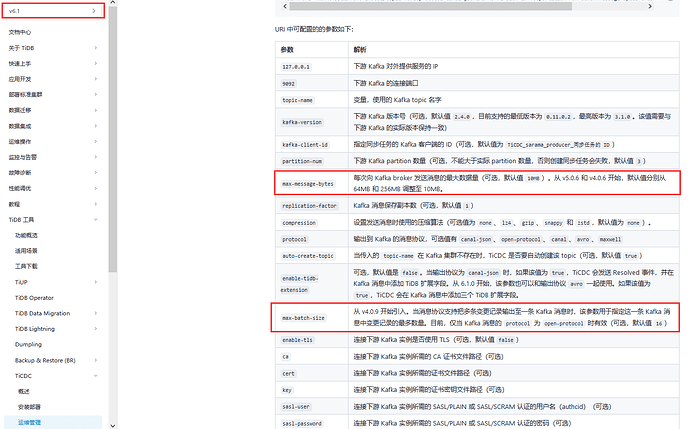Click the kafka-version parameter cell

coord(312,122)
